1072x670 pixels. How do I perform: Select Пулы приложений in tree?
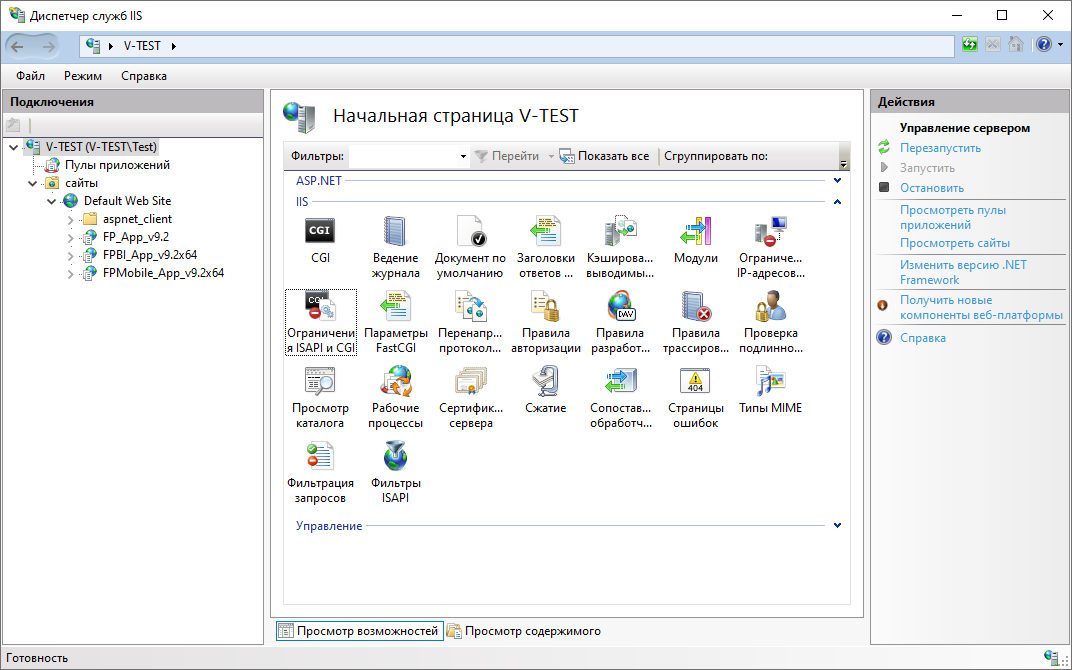click(117, 165)
